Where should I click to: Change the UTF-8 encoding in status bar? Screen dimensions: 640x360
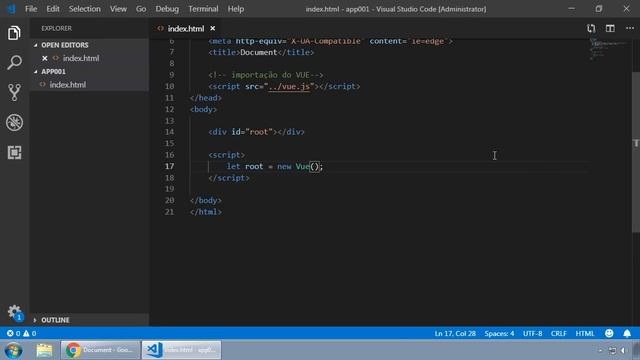[x=533, y=333]
